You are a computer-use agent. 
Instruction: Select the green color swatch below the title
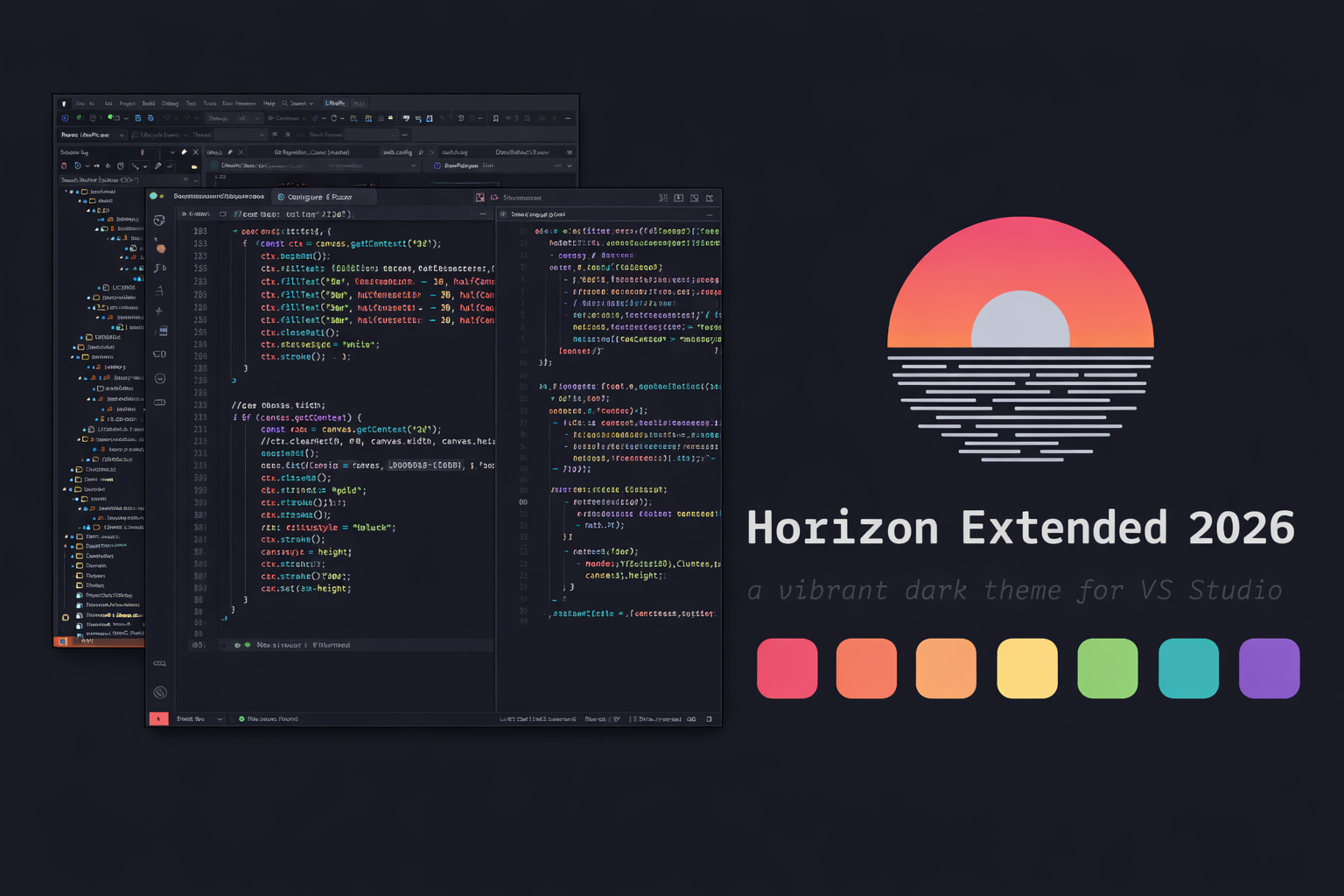[x=1108, y=668]
